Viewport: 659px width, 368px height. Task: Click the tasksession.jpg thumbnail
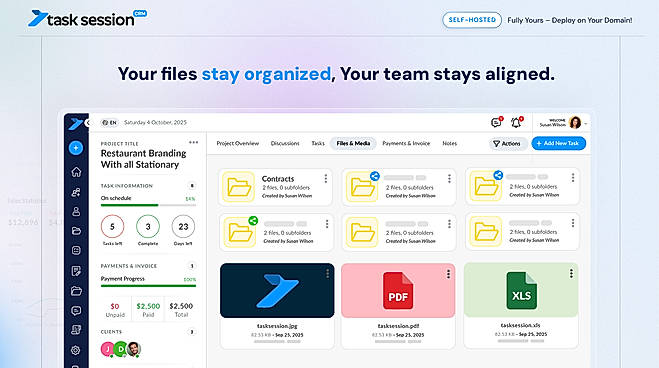tap(277, 290)
